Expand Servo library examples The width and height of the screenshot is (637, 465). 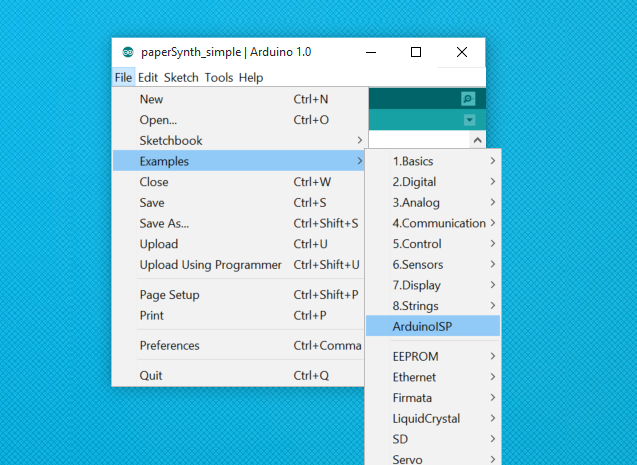point(433,459)
